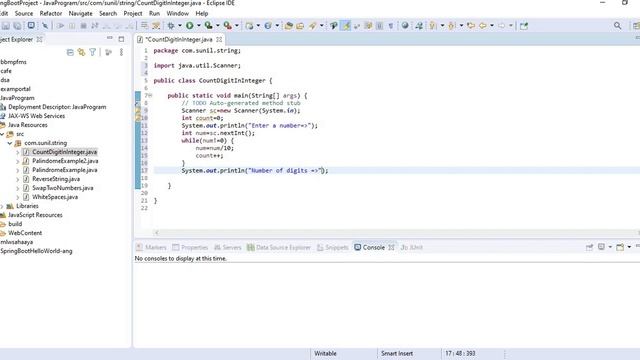Screen dimensions: 640x360
Task: Open the Coverage dropdown arrow
Action: point(218,26)
